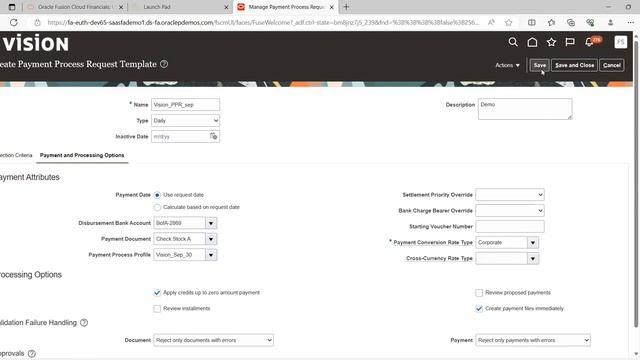Click the Name input field
640x360 pixels.
click(185, 104)
